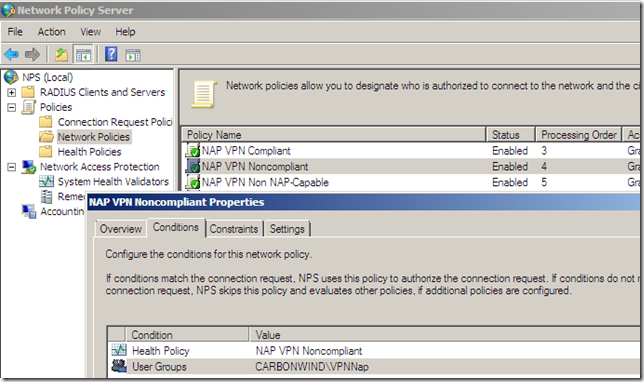
Task: Click NAP VPN Noncompliant Properties title bar
Action: pyautogui.click(x=364, y=202)
